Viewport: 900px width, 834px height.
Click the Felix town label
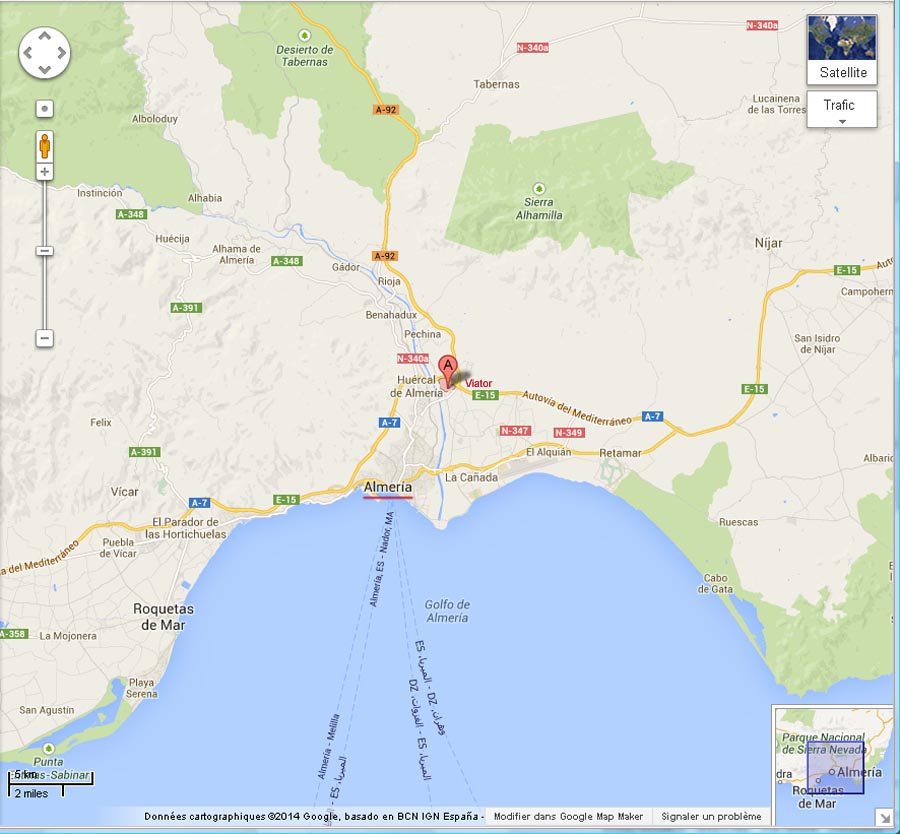coord(101,422)
